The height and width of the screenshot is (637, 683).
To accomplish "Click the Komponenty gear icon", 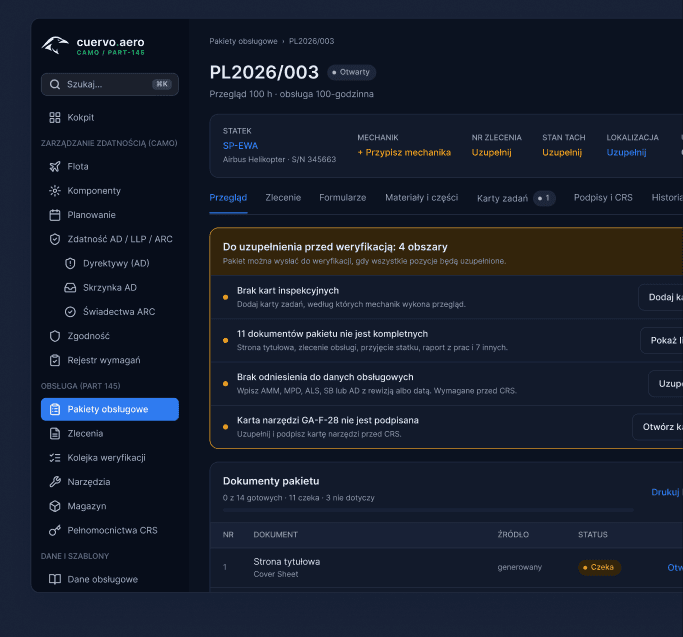I will click(55, 191).
